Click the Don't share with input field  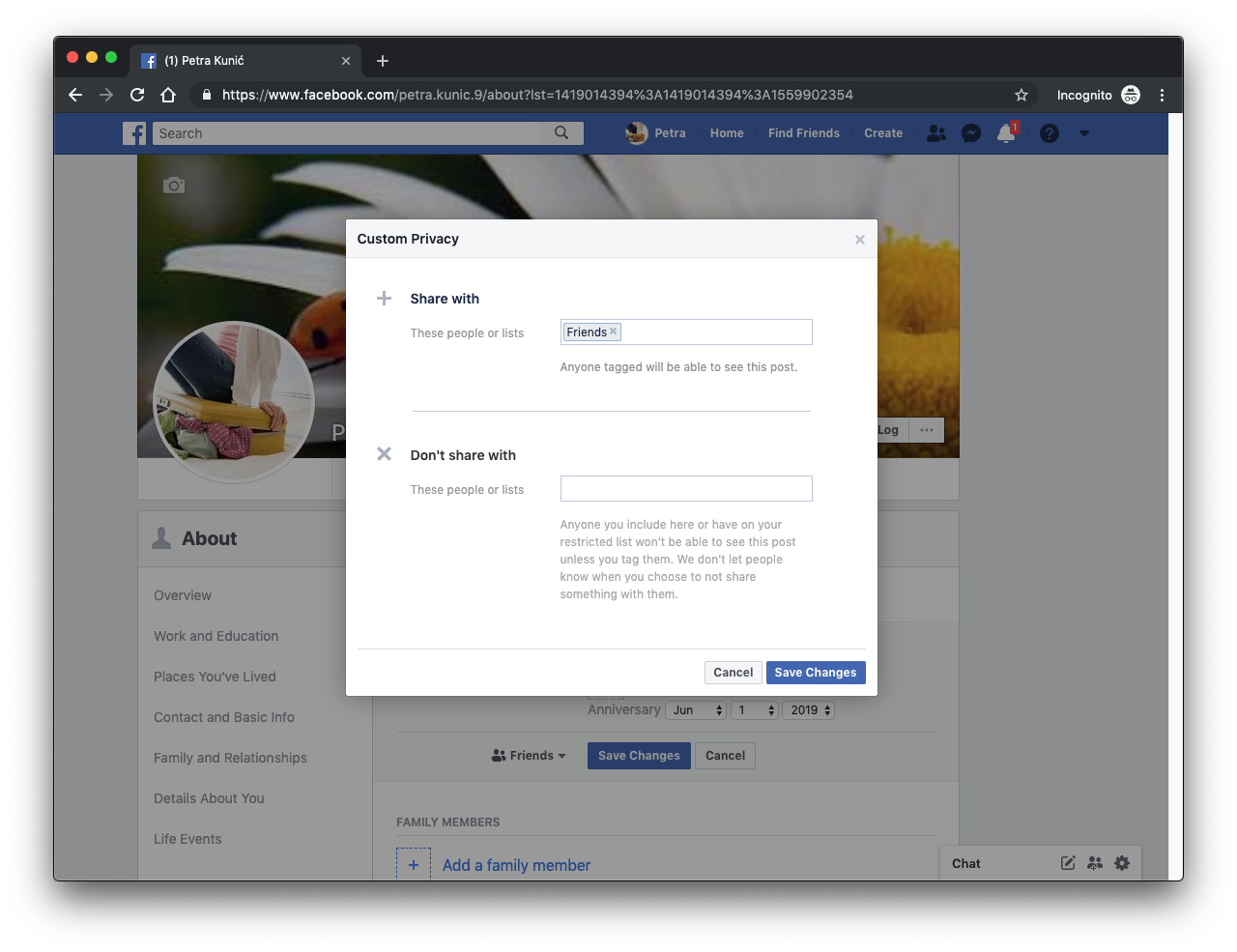coord(686,489)
